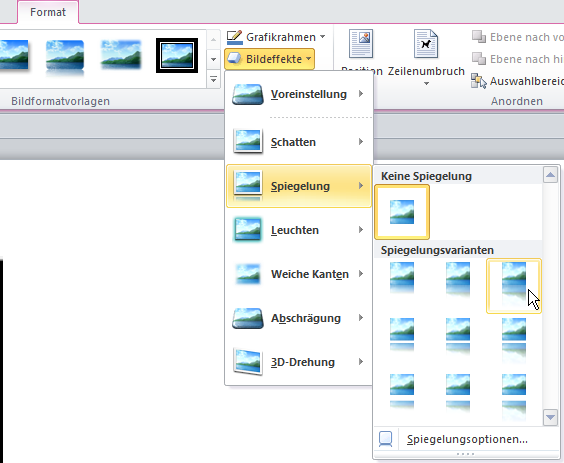Screen dimensions: 564x463
Task: Open Spiegelungsoptionen dialog
Action: click(x=467, y=439)
